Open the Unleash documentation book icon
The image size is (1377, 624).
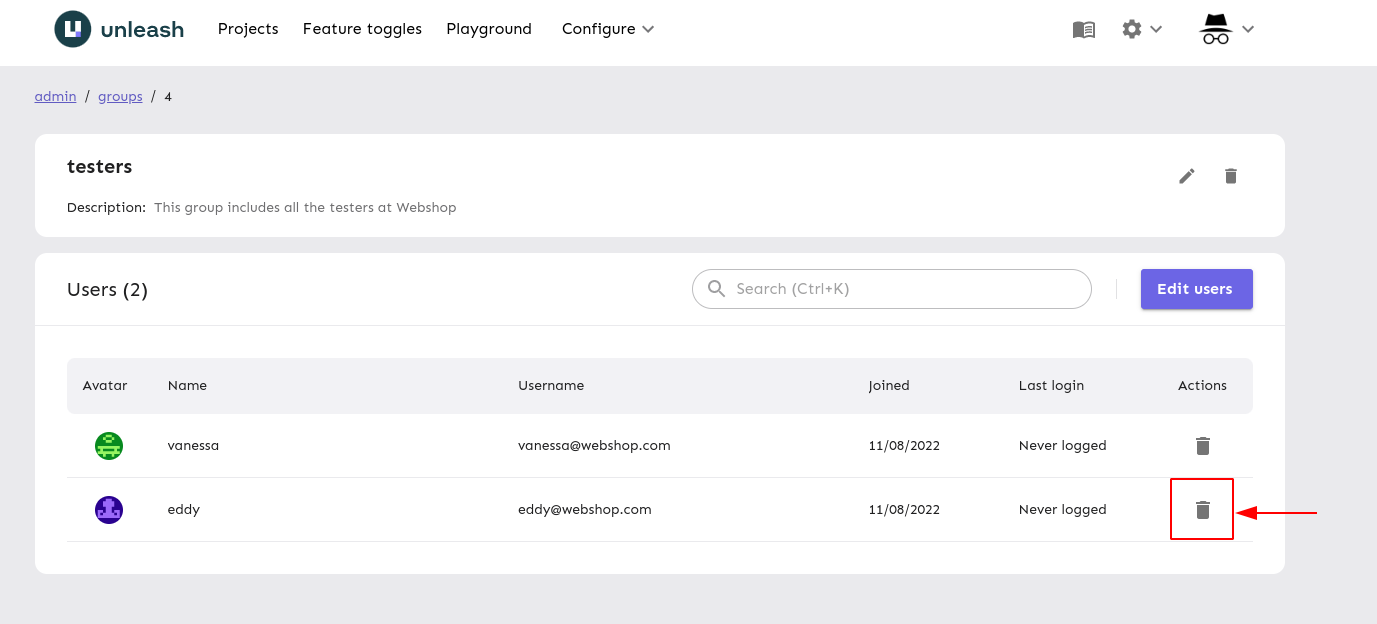(x=1083, y=29)
